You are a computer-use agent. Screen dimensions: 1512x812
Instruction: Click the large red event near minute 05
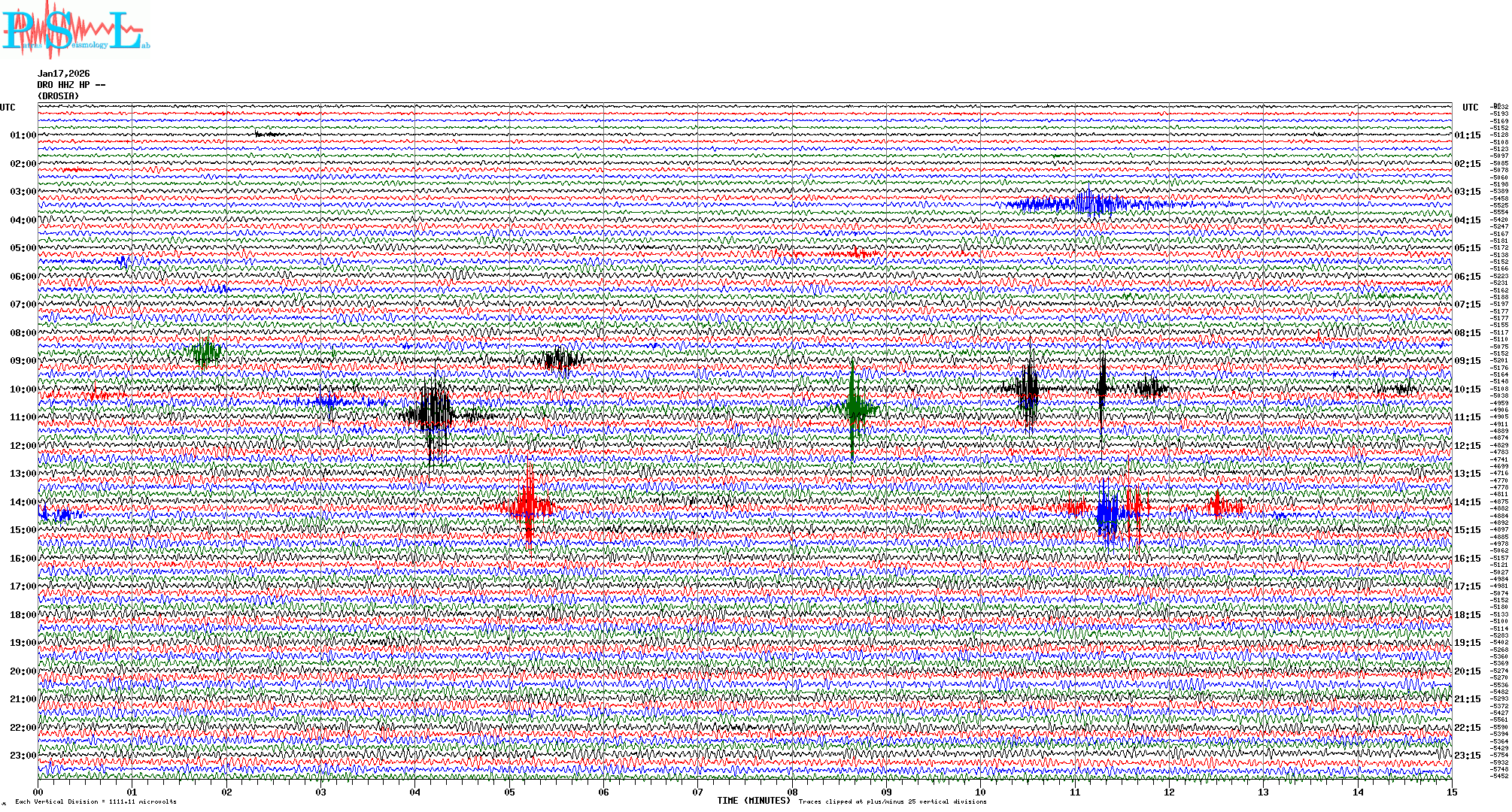click(x=529, y=507)
